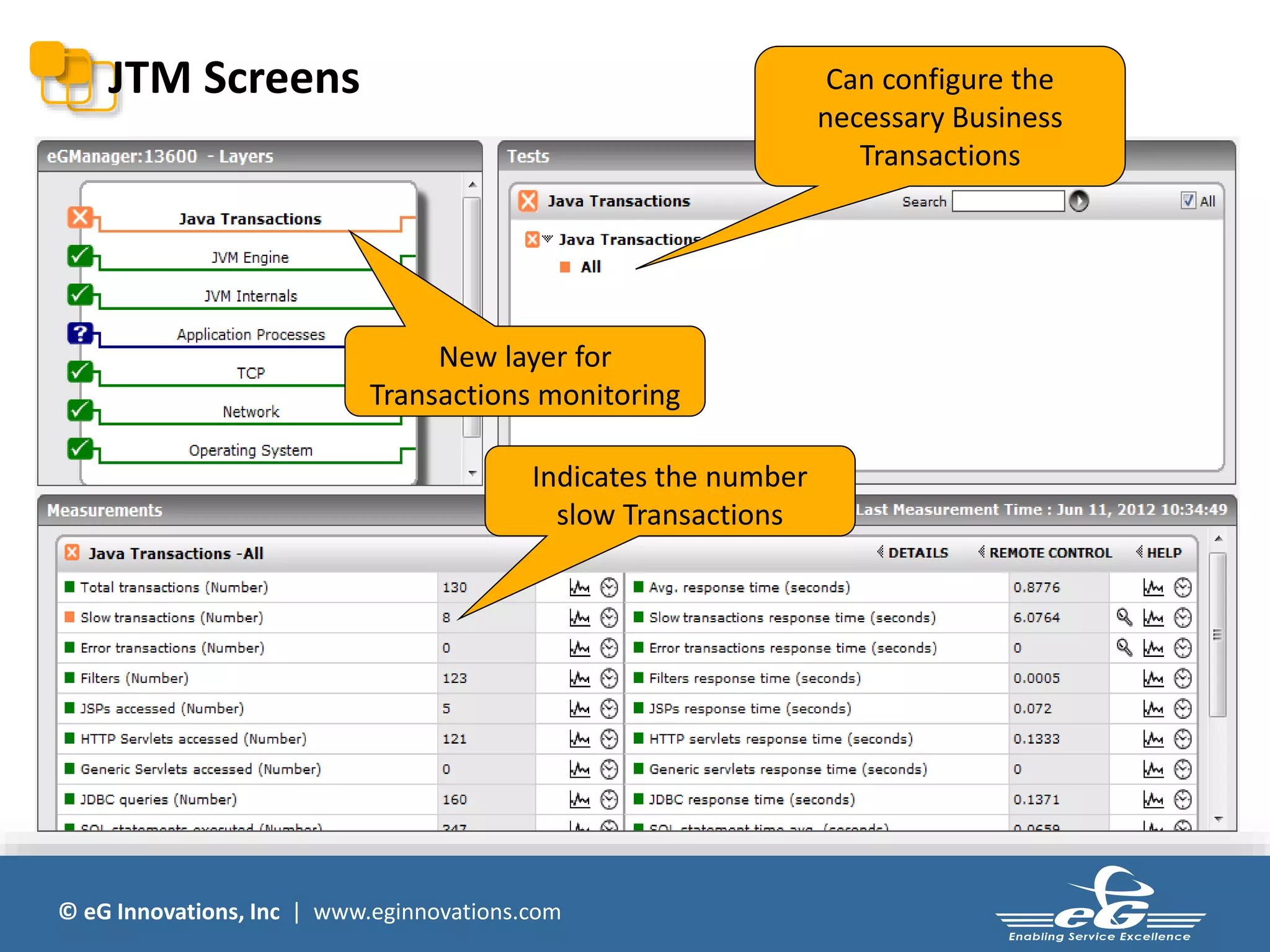
Task: Collapse the Java Transactions tree node
Action: 547,239
